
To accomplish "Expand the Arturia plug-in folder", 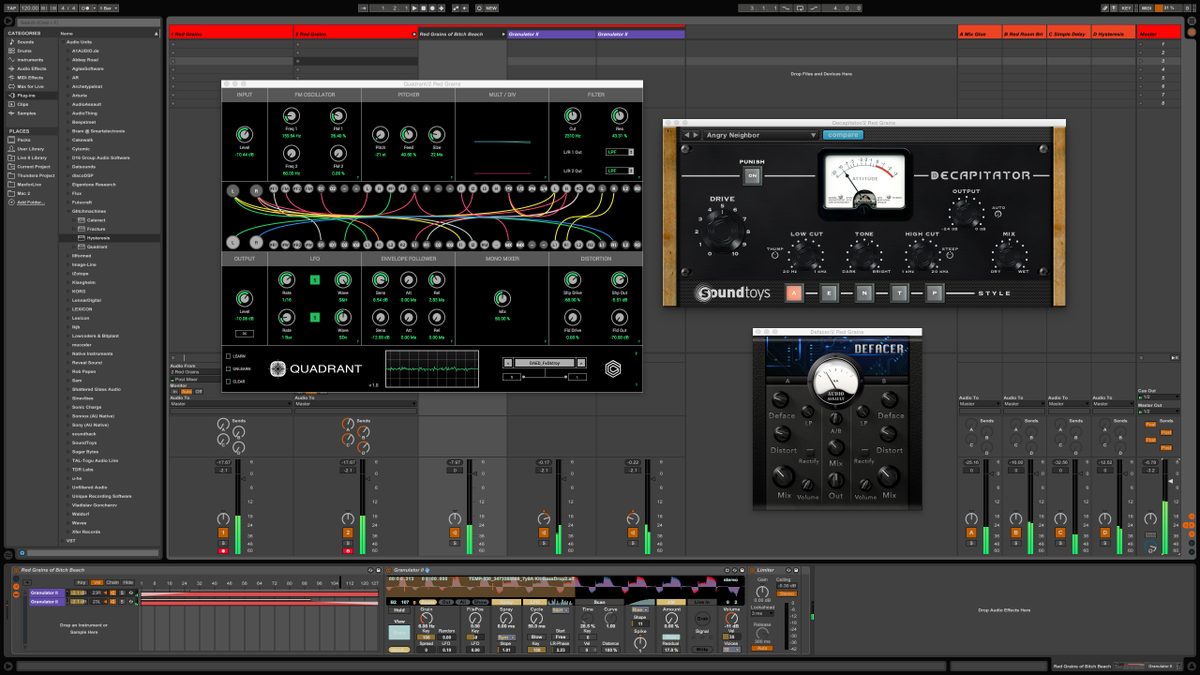I will click(x=68, y=95).
